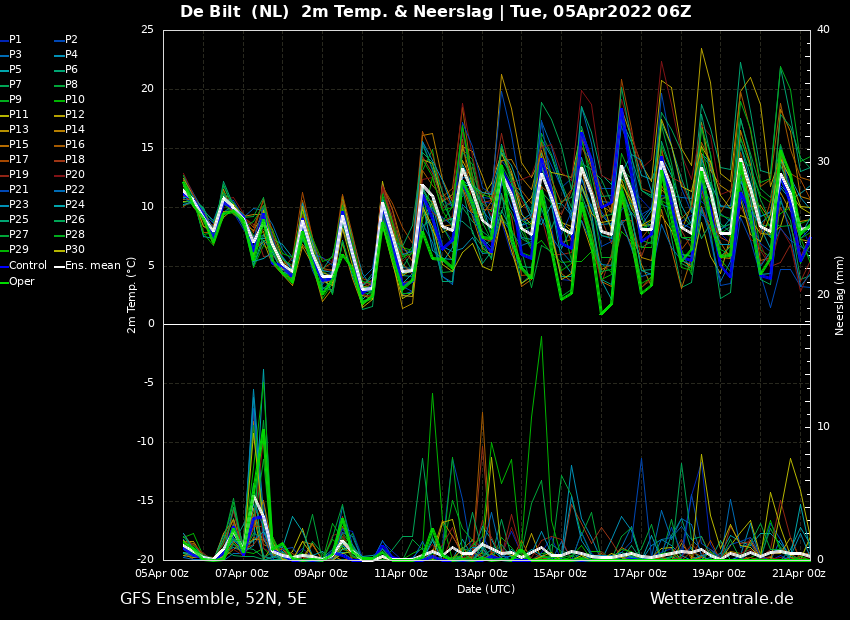The image size is (850, 620).
Task: Click the Oper legend entry
Action: tap(17, 282)
